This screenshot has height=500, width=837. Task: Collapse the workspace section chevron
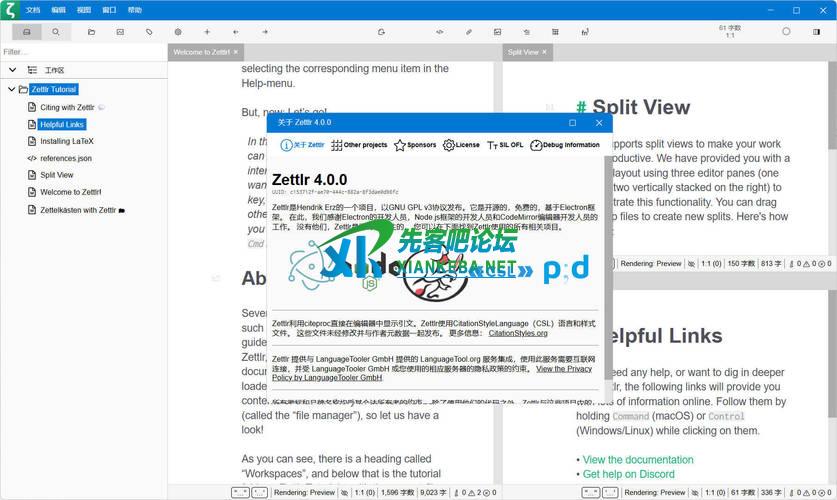coord(13,70)
